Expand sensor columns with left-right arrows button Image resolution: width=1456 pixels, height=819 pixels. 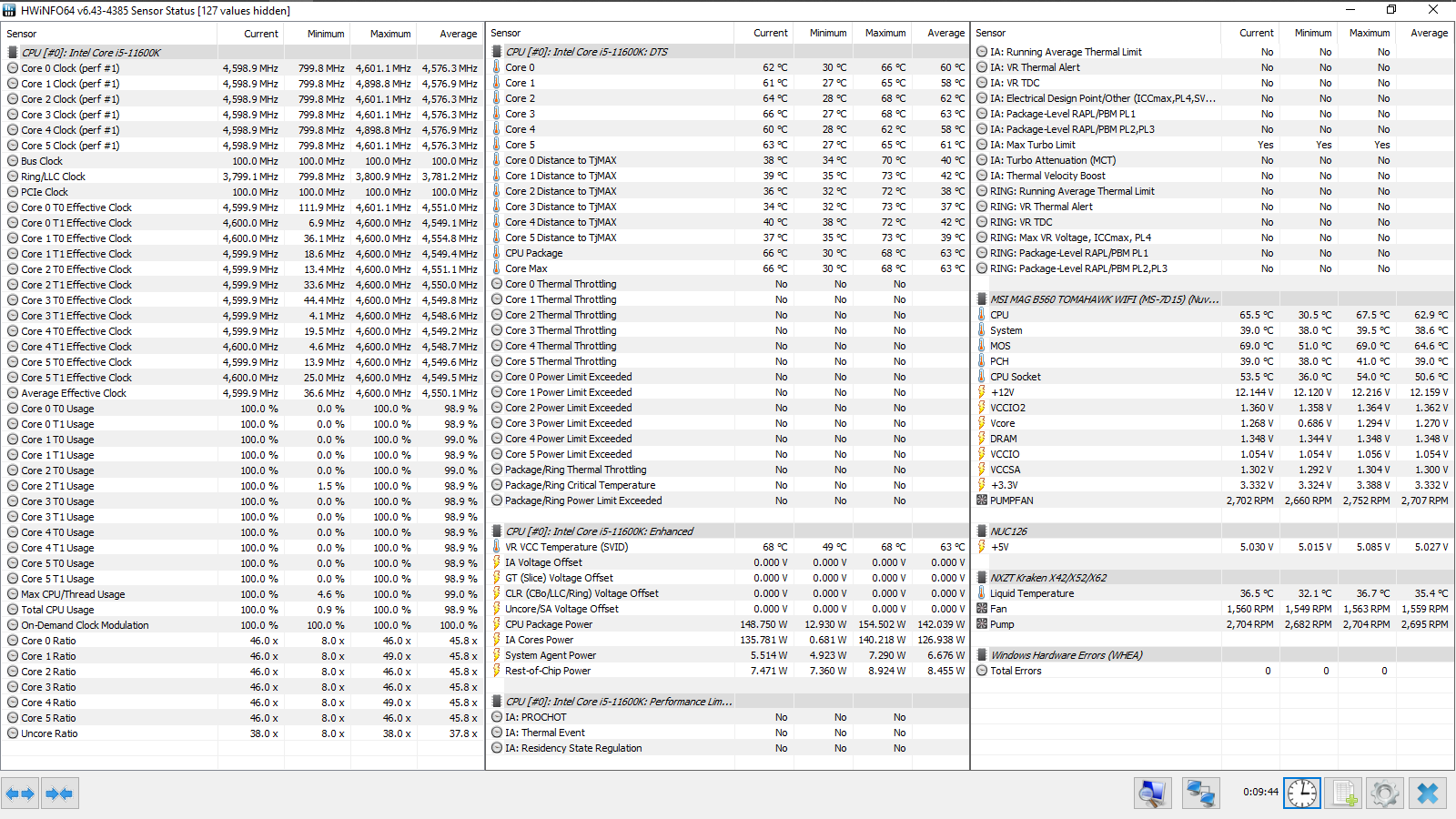(20, 794)
